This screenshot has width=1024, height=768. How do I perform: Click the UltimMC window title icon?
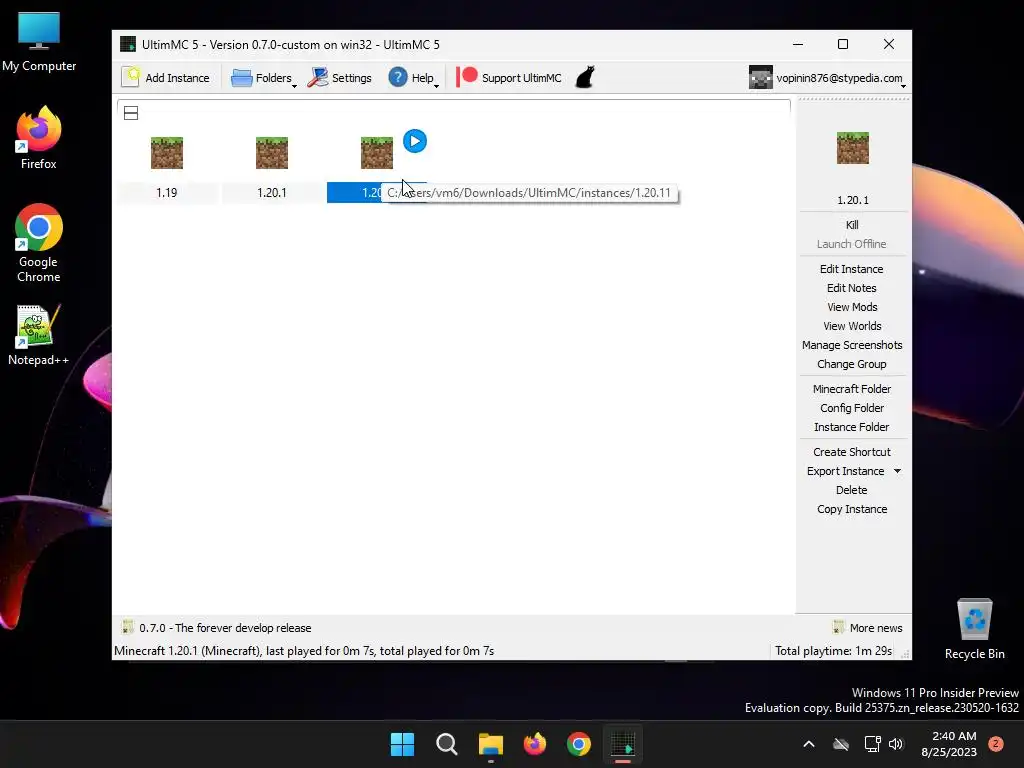128,44
